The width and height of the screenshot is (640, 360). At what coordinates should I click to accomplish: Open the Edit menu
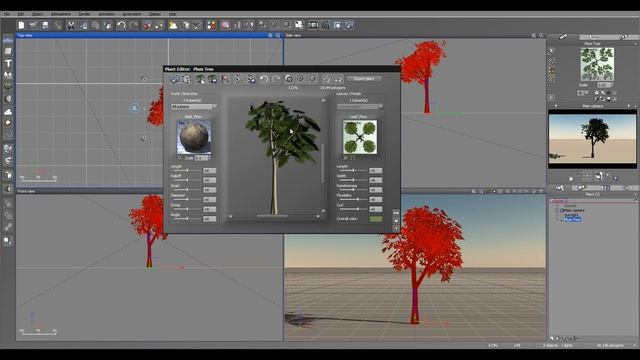[20, 14]
